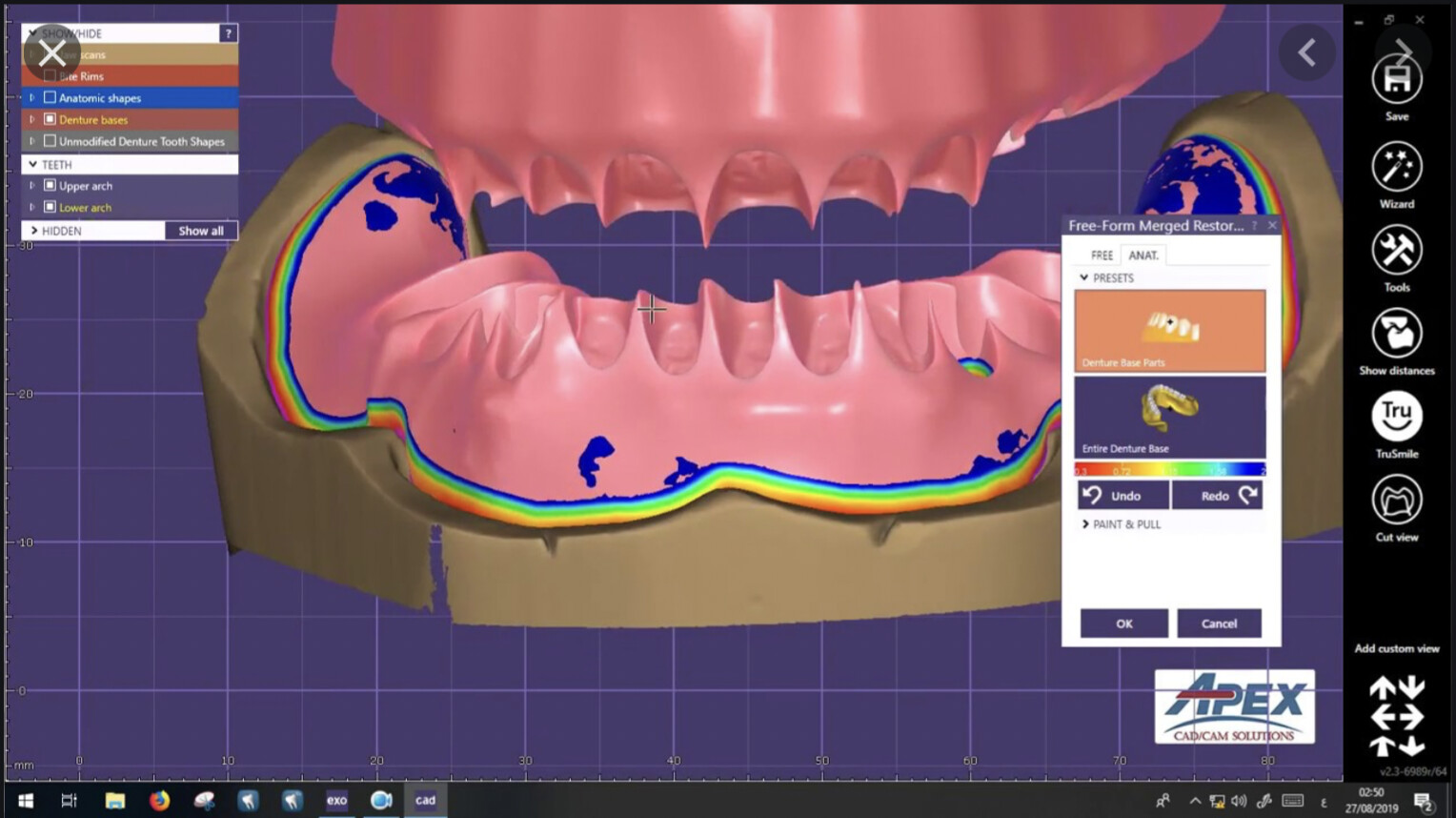Launch the TruSmile view
Screen dimensions: 1456x818
pyautogui.click(x=1396, y=417)
